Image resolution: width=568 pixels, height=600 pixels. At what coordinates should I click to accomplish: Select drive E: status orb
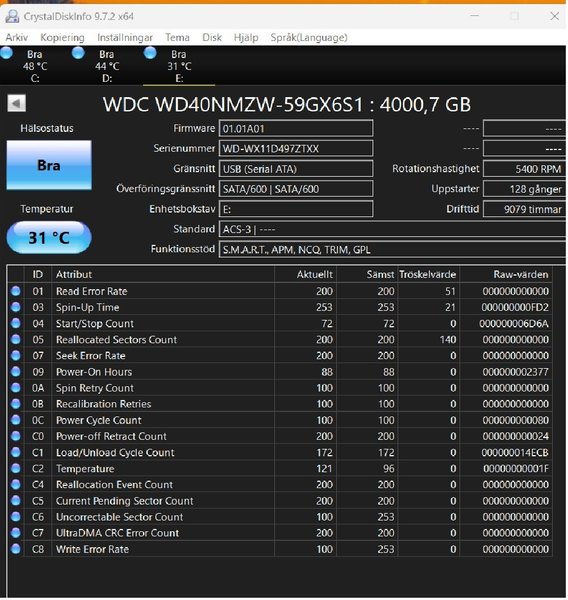150,52
